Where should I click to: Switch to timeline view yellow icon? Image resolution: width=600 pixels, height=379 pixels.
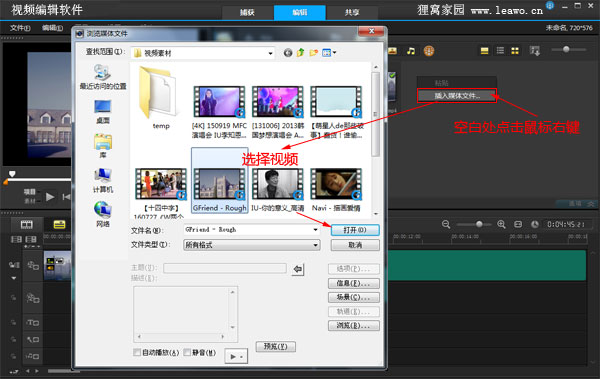(x=59, y=225)
